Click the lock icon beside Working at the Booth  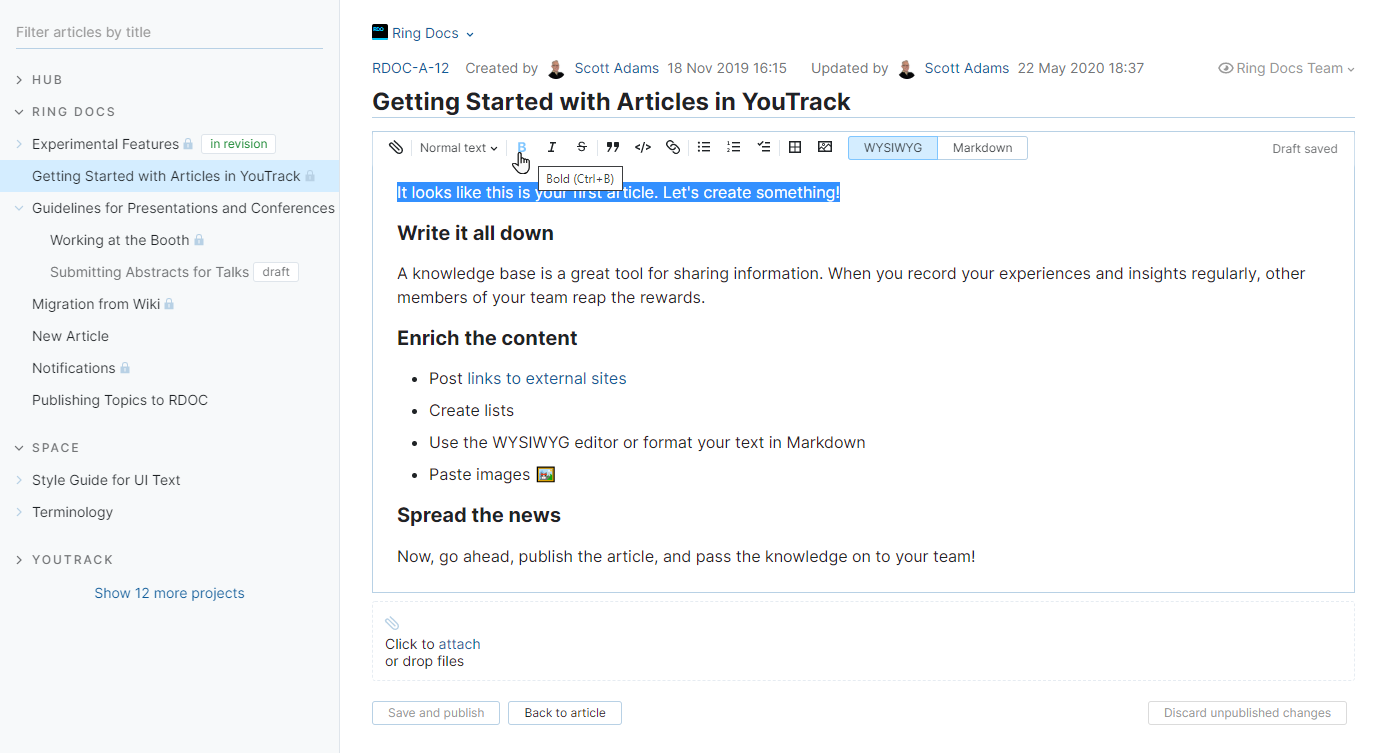(199, 240)
